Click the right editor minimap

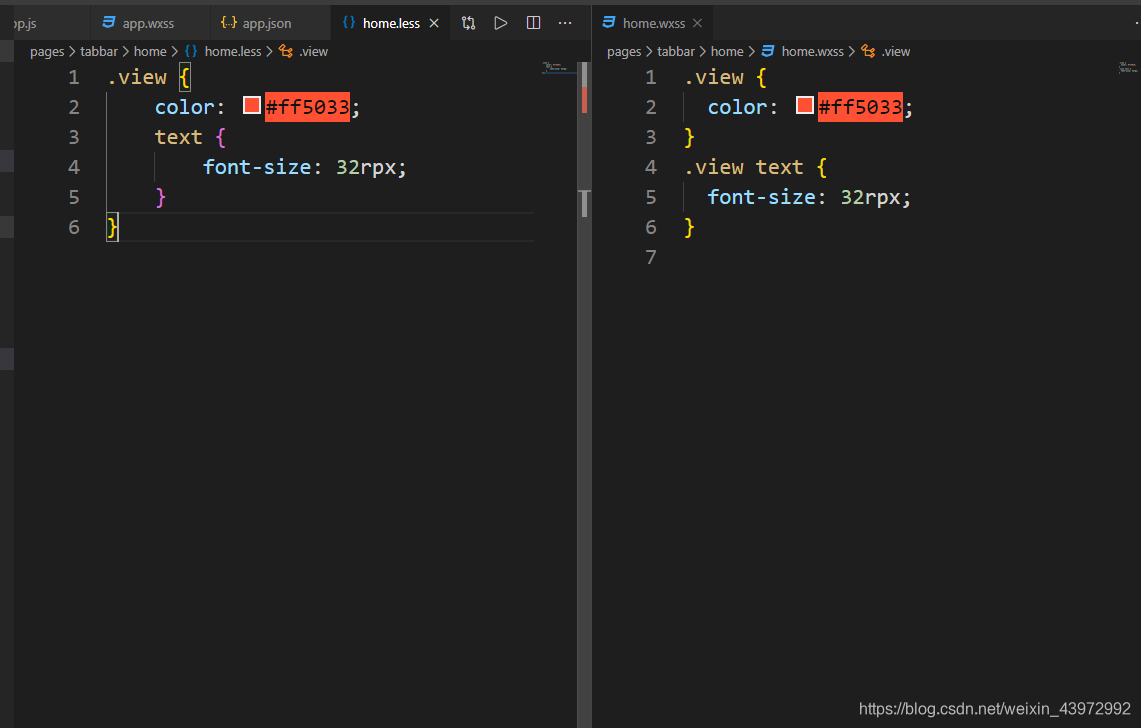click(1129, 68)
